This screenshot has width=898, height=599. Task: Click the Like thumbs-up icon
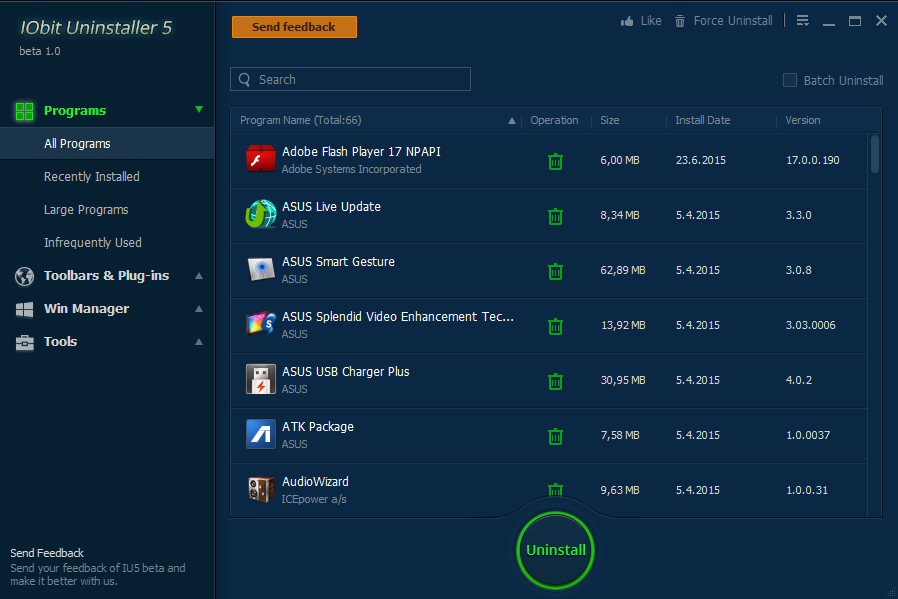click(627, 21)
